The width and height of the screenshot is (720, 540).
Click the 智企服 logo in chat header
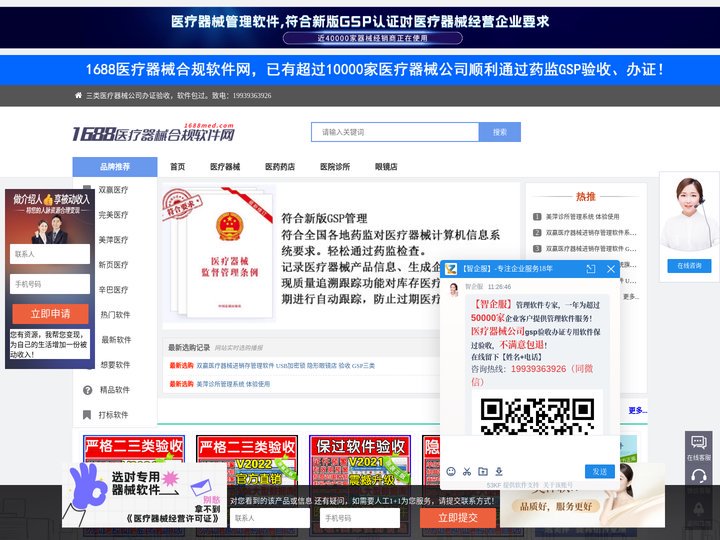click(451, 269)
